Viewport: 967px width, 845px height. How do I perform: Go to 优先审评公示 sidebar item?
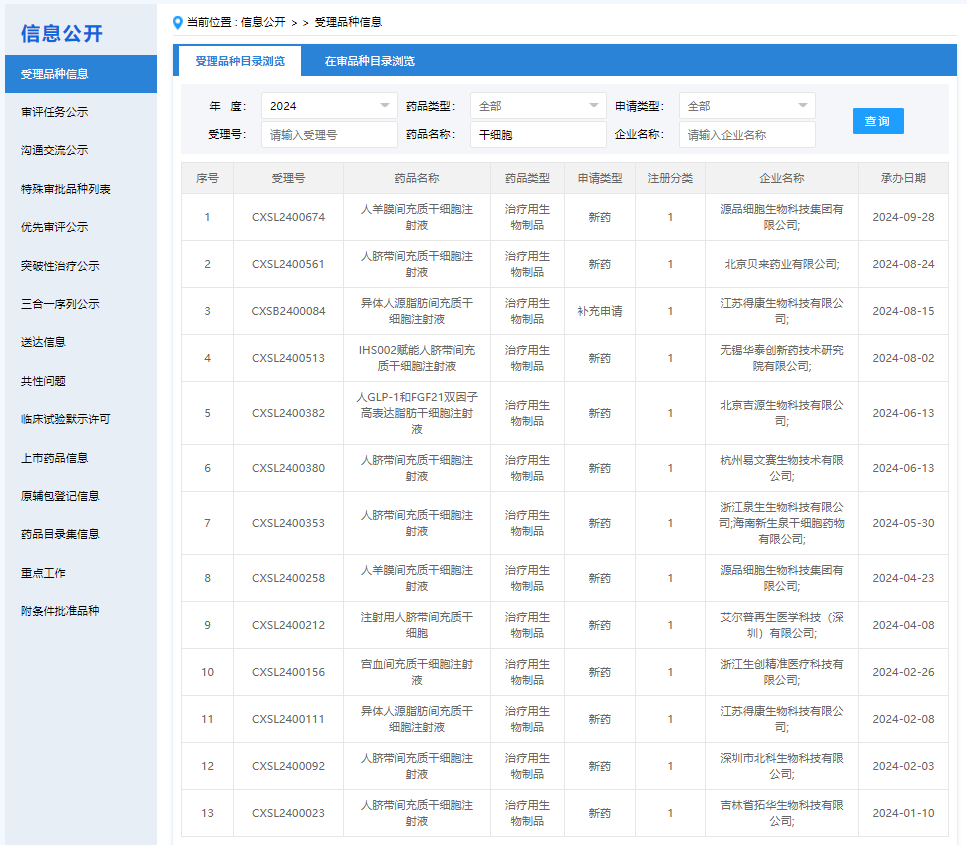coord(55,227)
